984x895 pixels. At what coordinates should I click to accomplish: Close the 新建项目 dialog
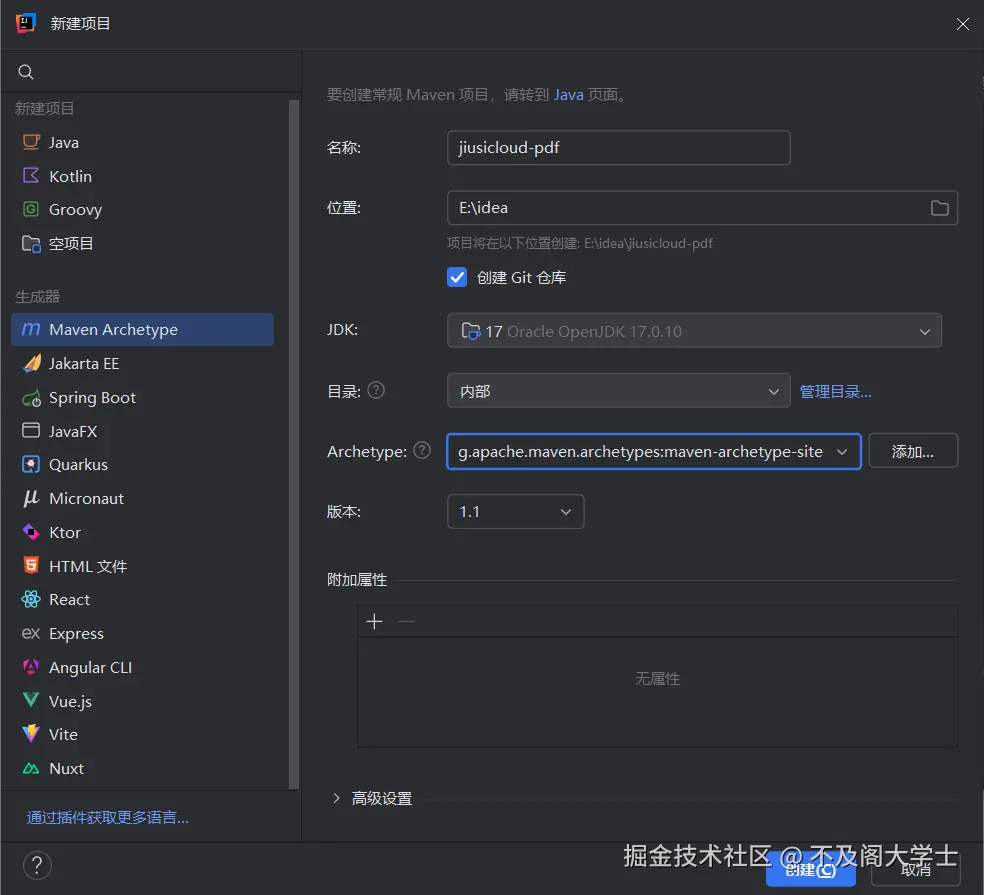pos(962,24)
